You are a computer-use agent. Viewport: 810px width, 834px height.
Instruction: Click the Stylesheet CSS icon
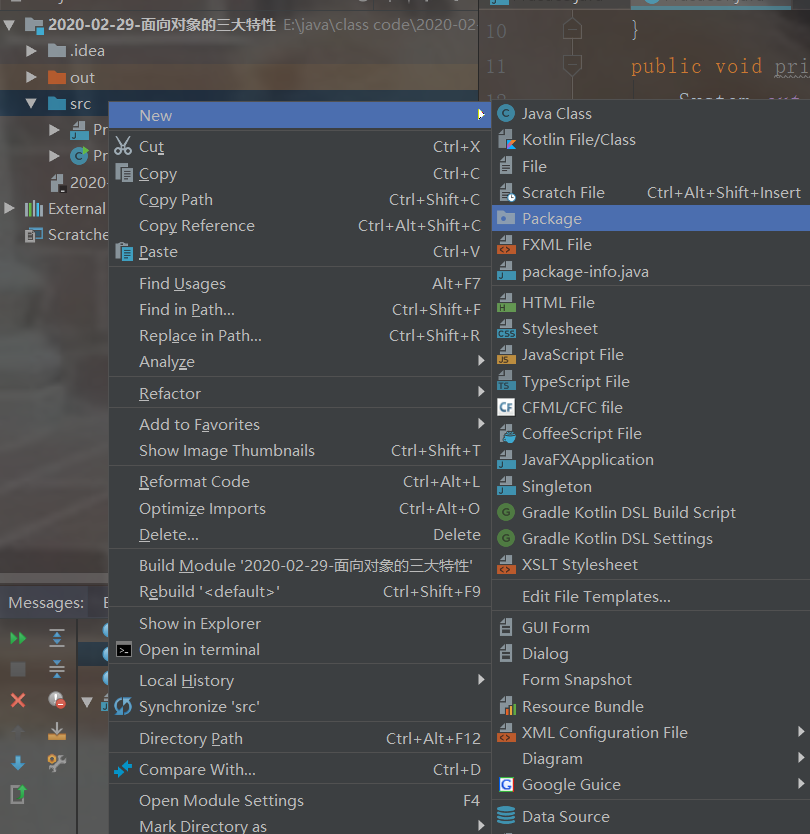506,329
